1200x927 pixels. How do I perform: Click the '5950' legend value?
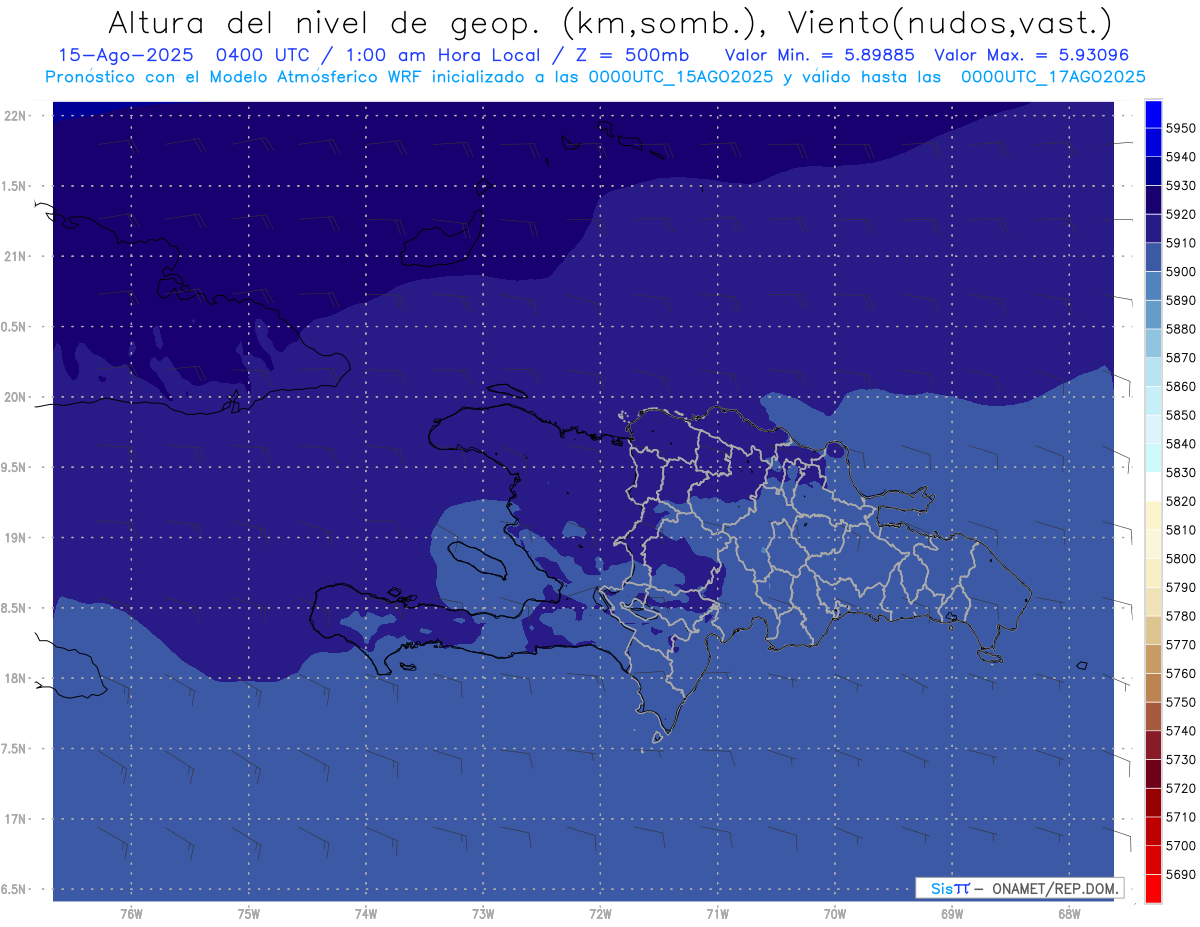tap(1180, 129)
